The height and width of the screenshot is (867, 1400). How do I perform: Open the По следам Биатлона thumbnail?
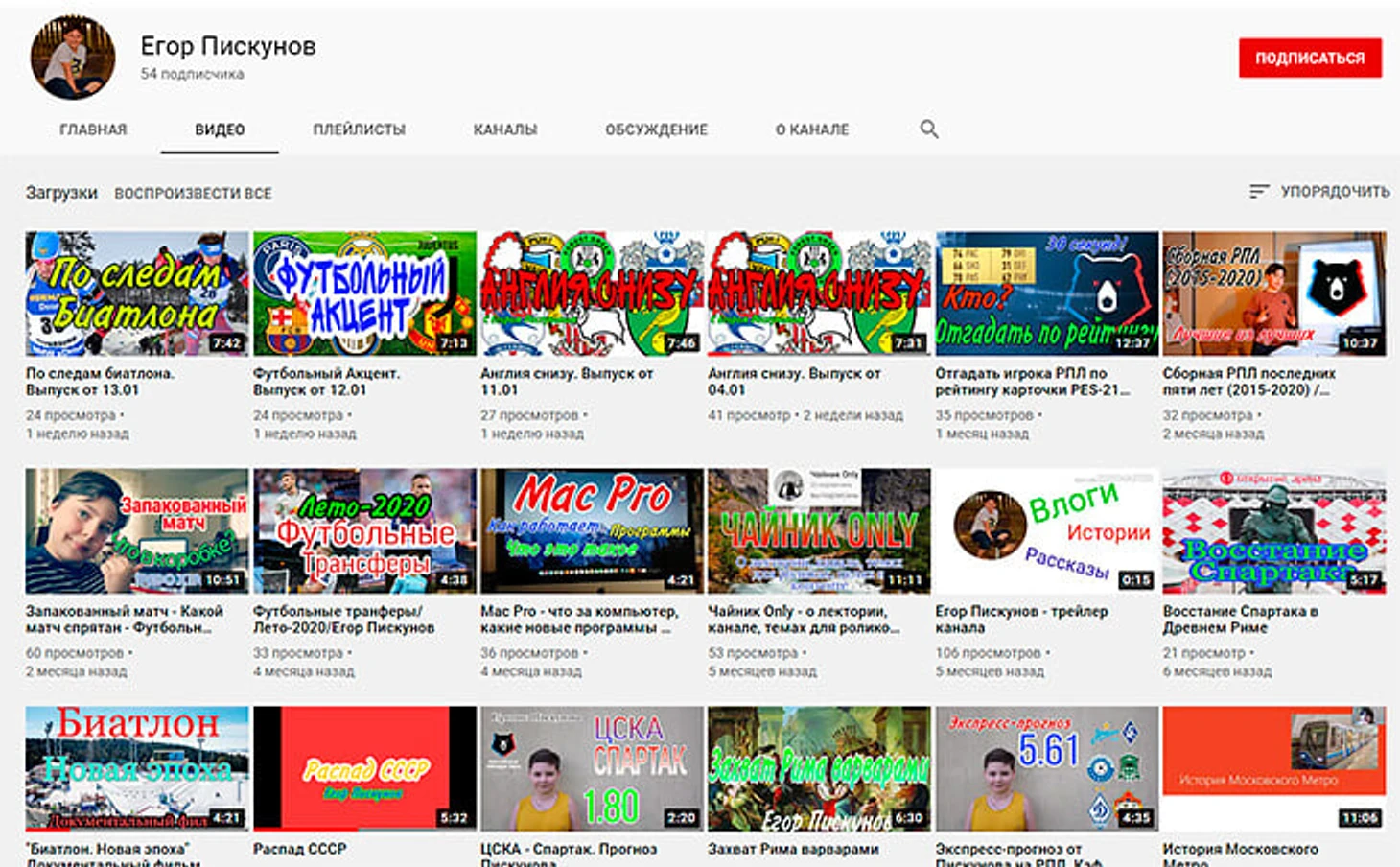136,293
